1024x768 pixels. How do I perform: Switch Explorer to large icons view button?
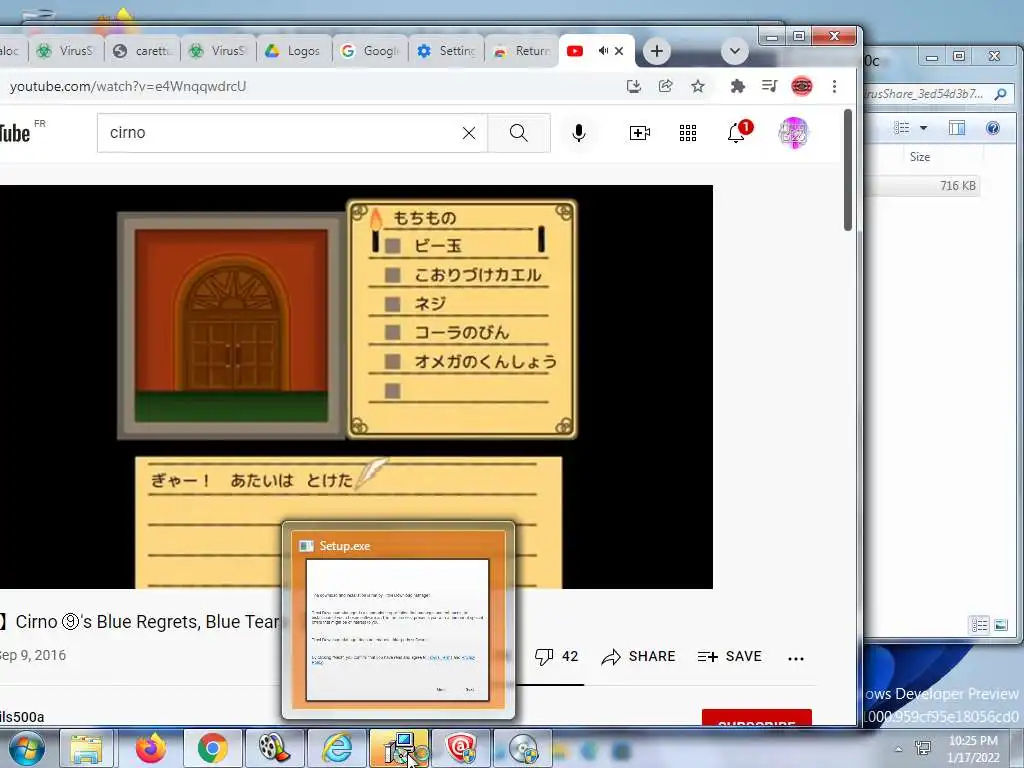pos(1000,626)
